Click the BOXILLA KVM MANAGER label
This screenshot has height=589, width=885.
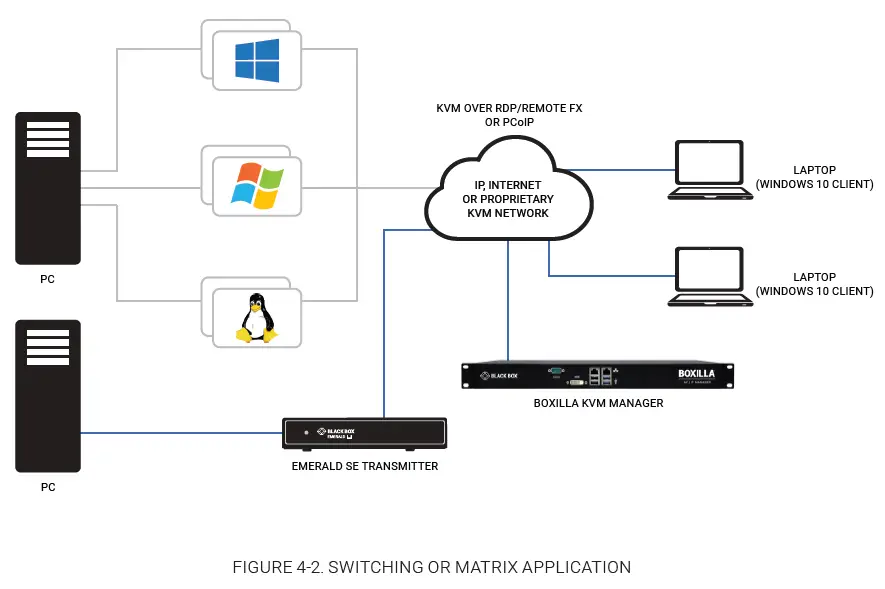pos(598,403)
